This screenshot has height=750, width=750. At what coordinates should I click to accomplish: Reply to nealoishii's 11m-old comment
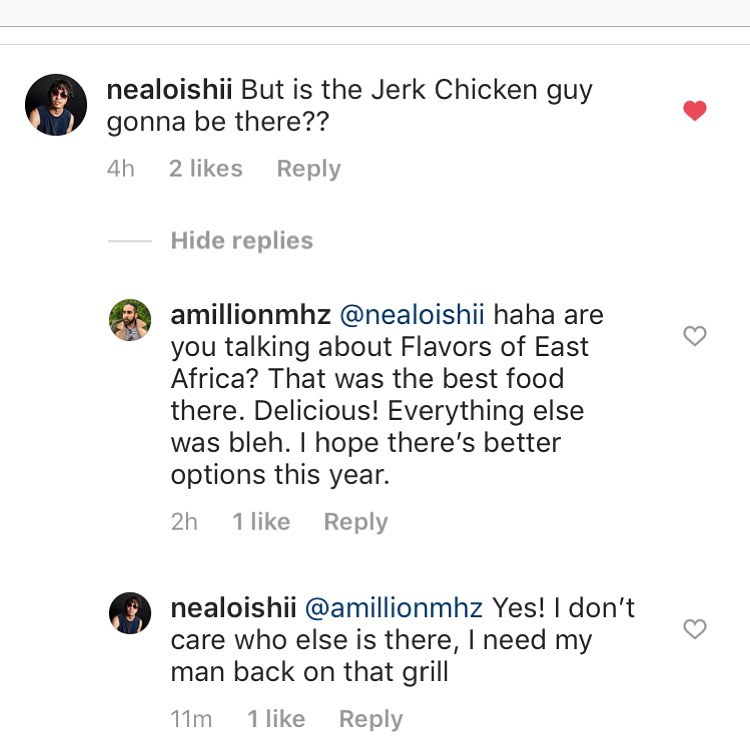[370, 719]
